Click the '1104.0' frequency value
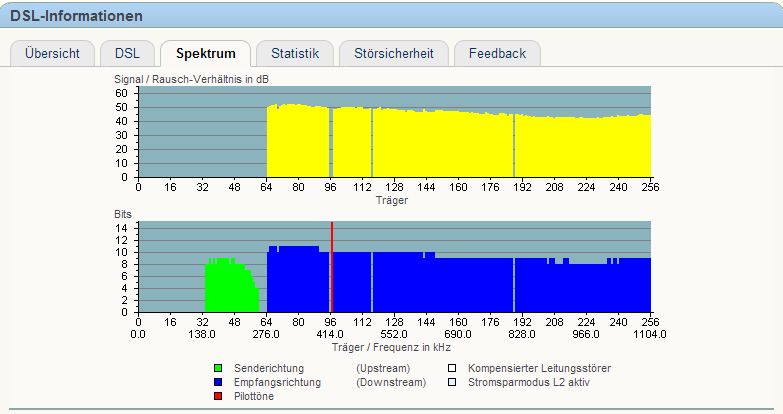 point(650,335)
